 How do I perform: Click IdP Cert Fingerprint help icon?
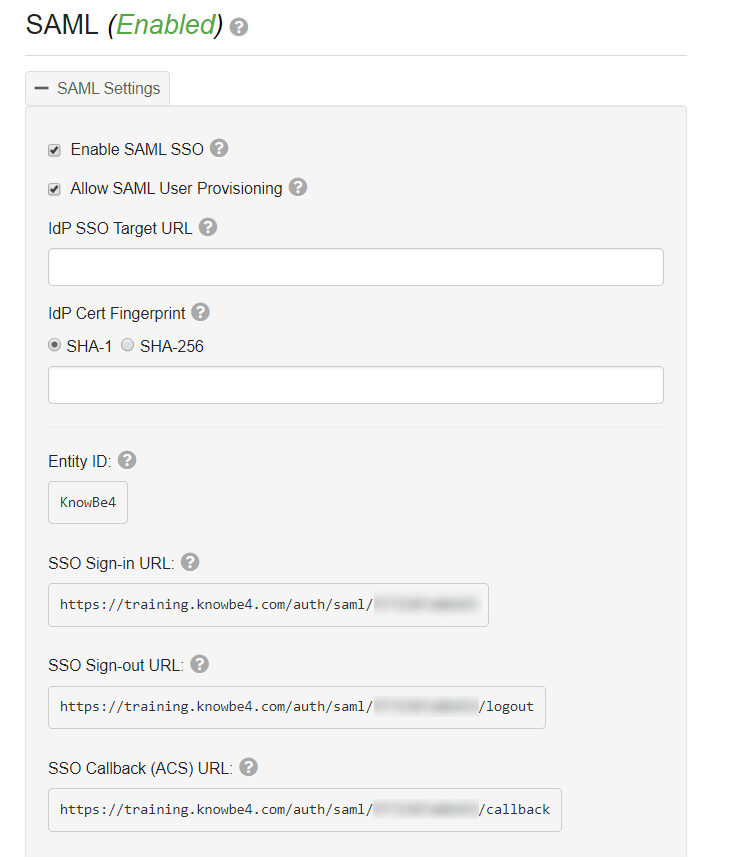click(x=200, y=312)
